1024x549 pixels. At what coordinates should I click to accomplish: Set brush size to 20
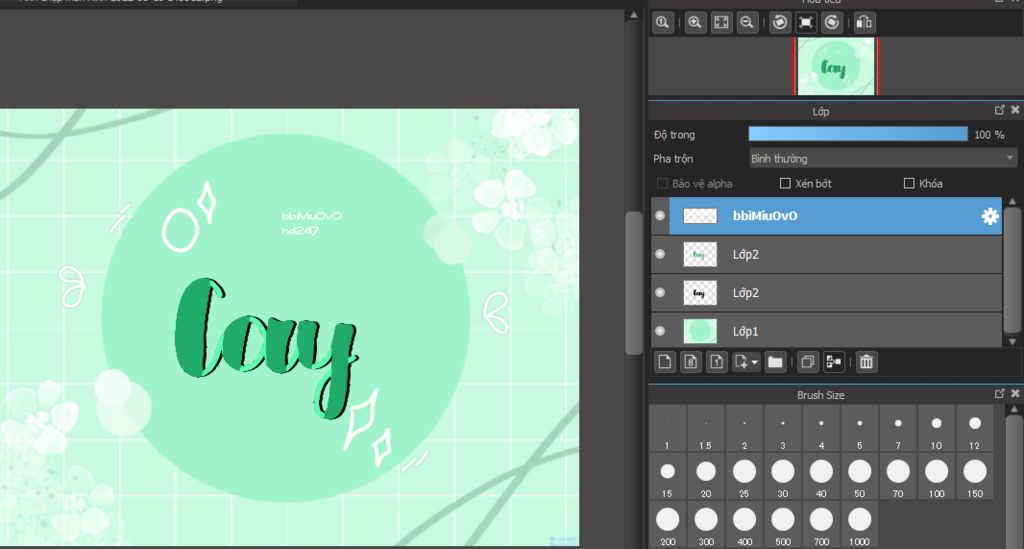[705, 477]
